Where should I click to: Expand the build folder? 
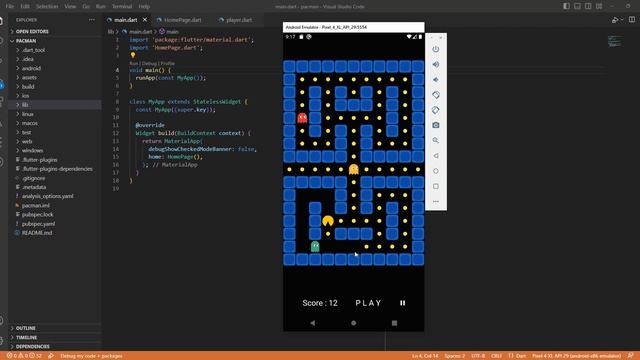tap(55, 87)
